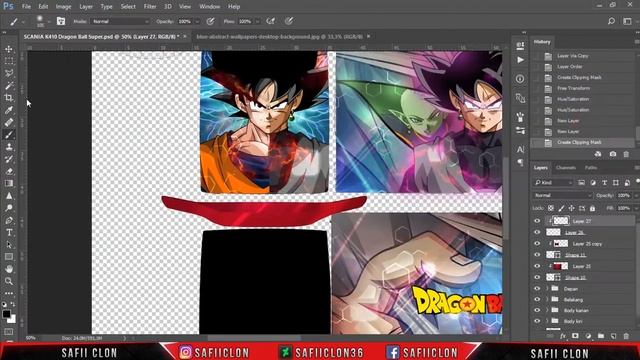Expand the Belakang layer group
This screenshot has height=360, width=640.
pos(547,299)
